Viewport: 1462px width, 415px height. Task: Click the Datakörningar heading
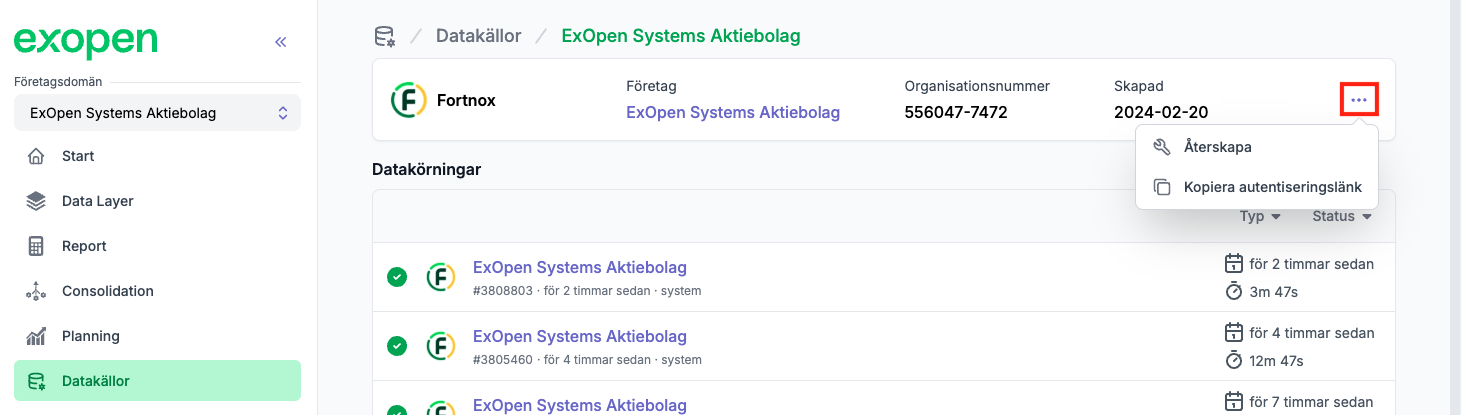click(427, 169)
